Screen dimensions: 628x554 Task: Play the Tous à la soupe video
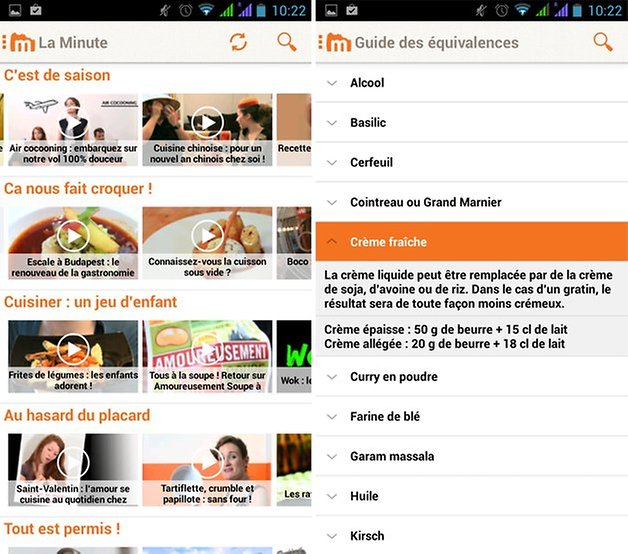pos(207,349)
